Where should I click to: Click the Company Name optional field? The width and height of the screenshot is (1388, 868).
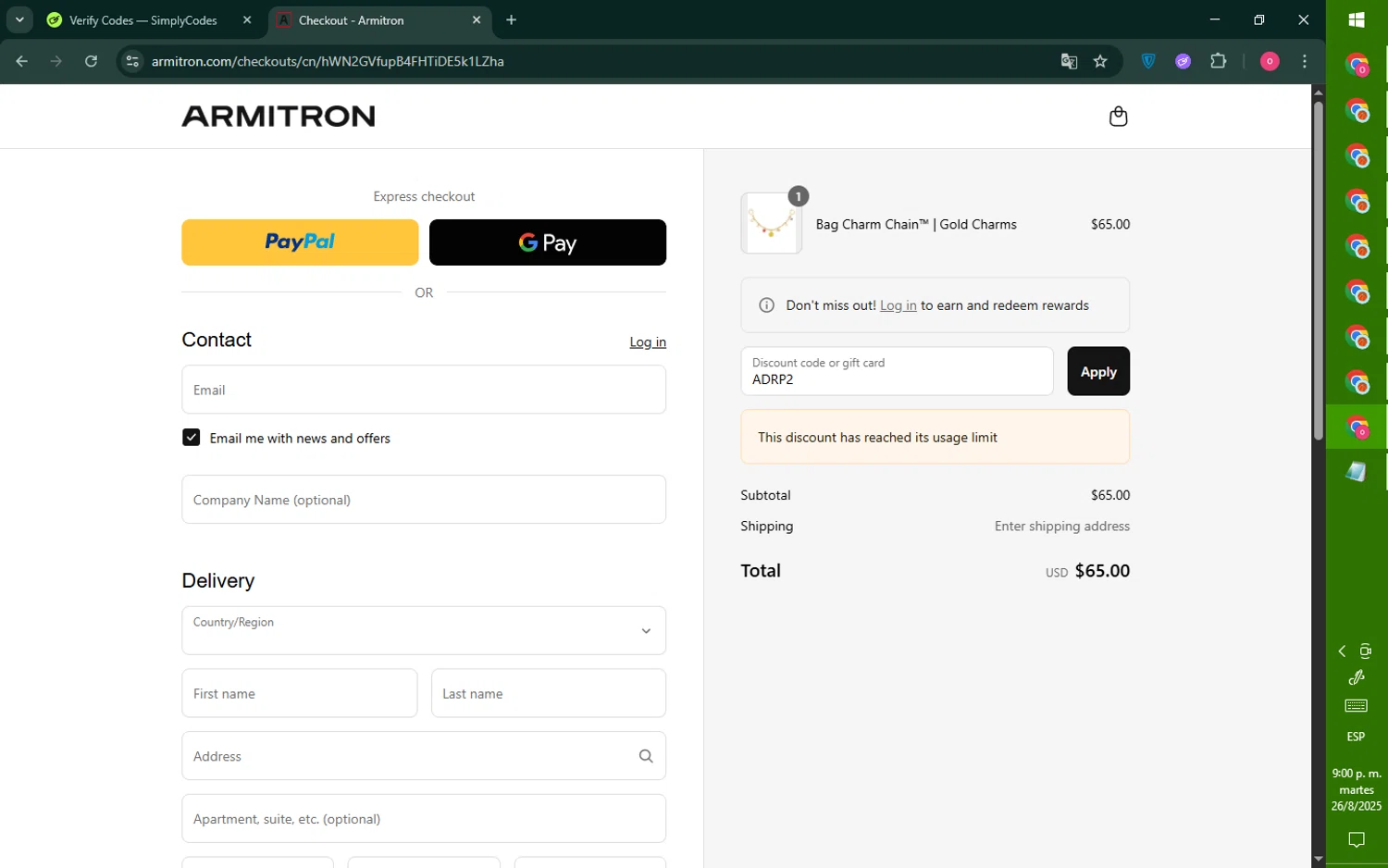[424, 500]
